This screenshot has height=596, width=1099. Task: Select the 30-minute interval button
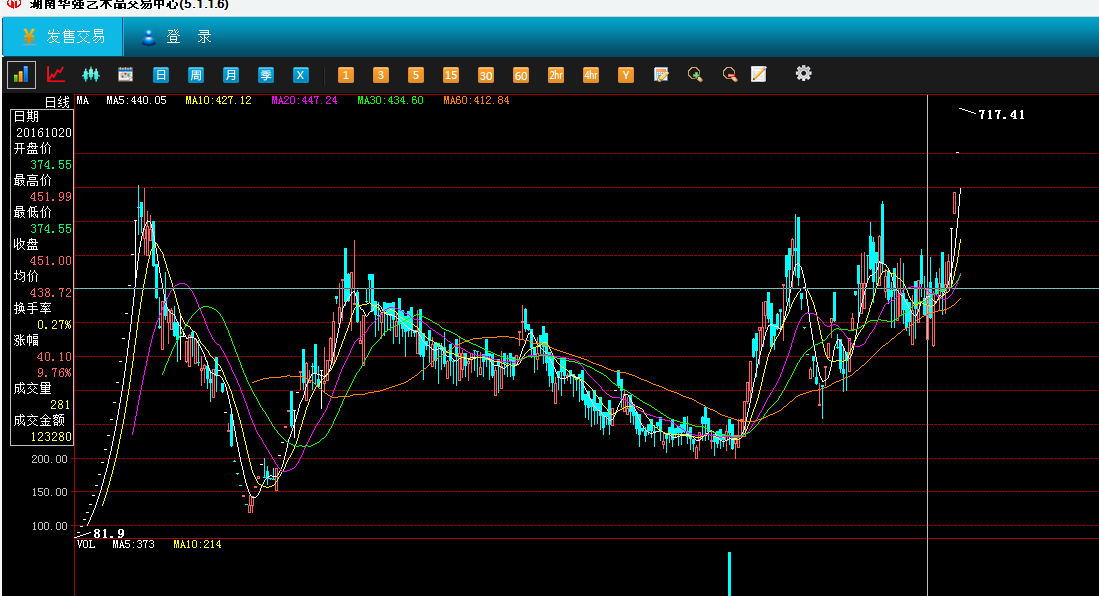pos(486,75)
